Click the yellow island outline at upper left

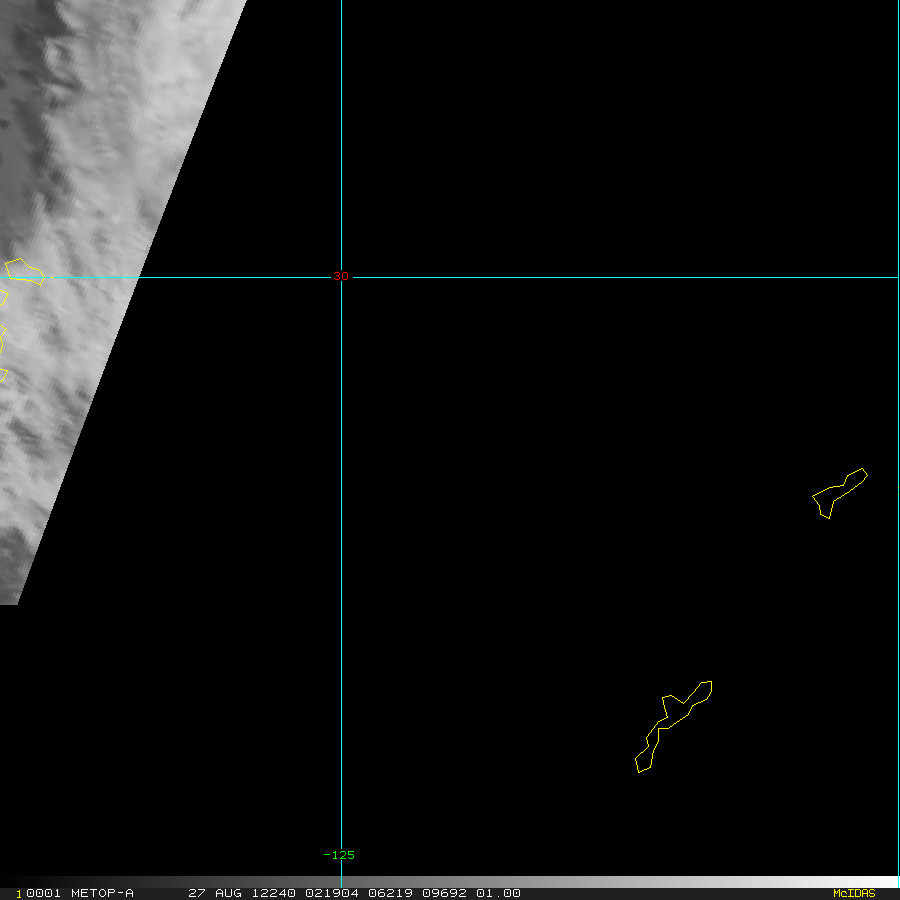tap(25, 271)
